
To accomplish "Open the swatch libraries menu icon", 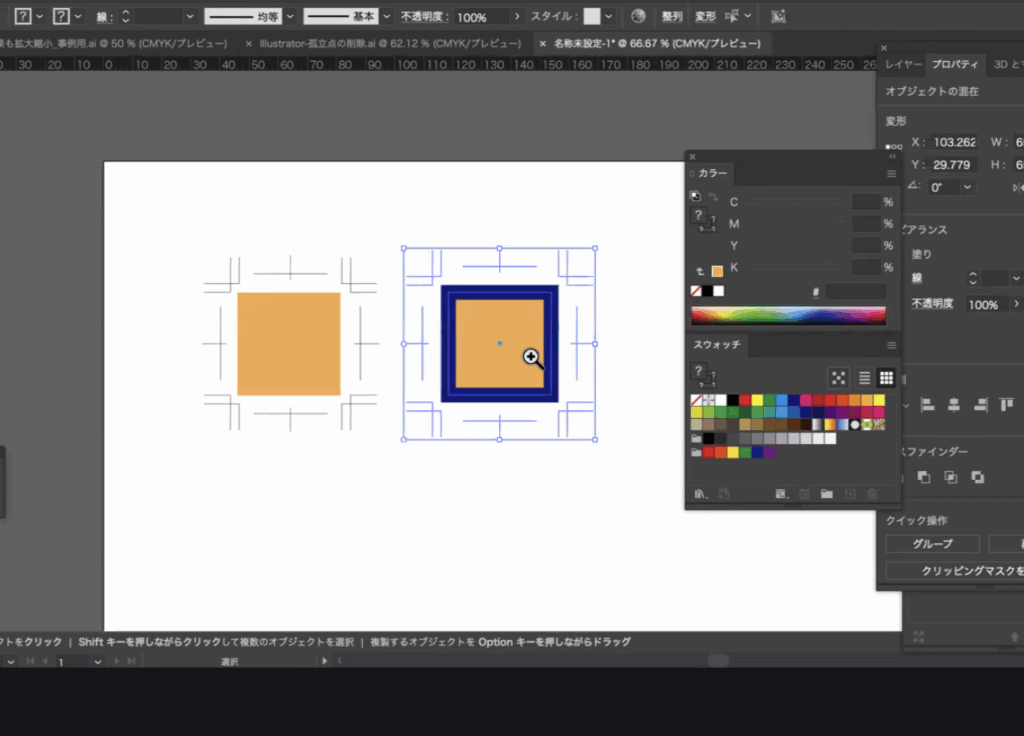I will [x=700, y=493].
